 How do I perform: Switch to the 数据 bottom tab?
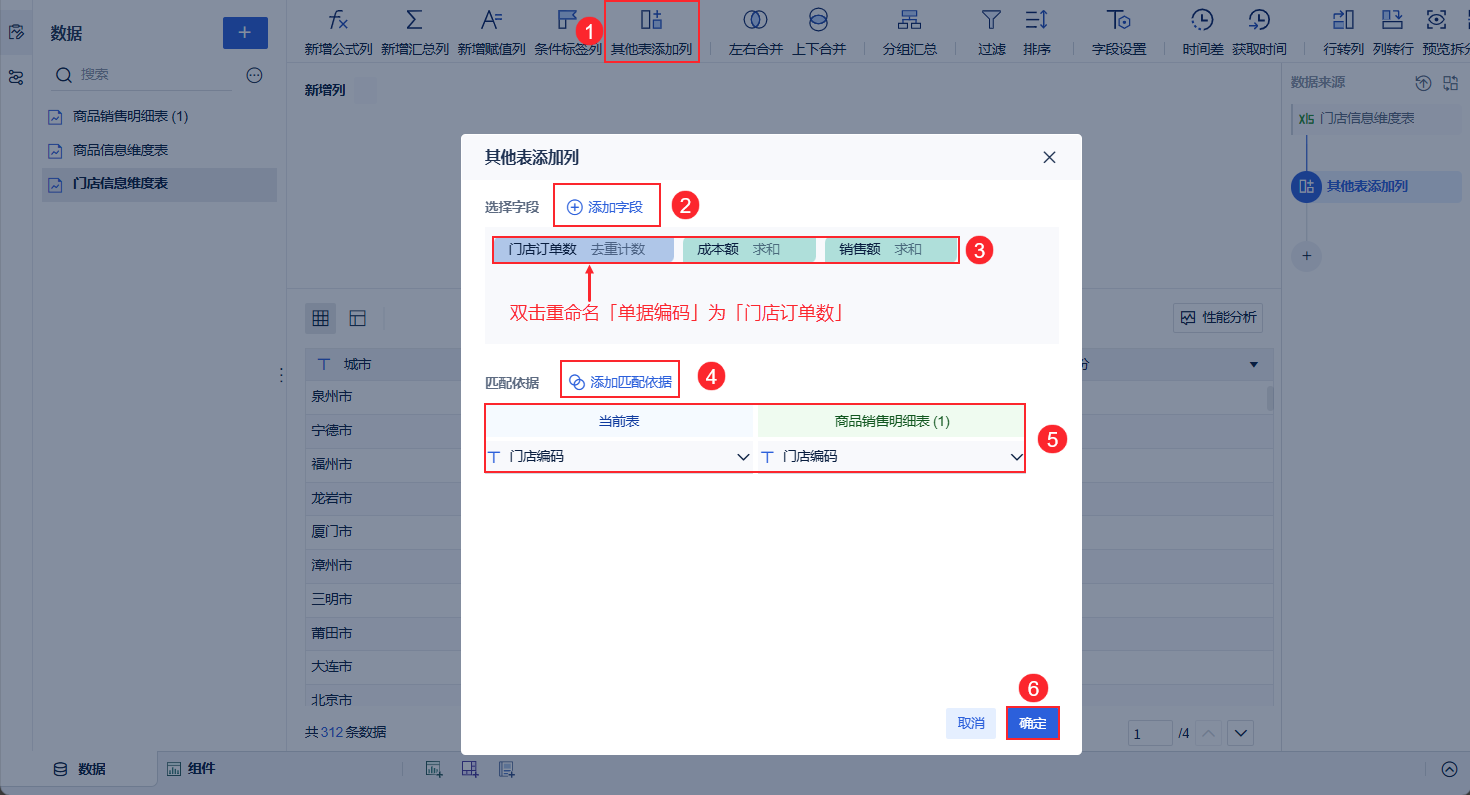pyautogui.click(x=79, y=769)
